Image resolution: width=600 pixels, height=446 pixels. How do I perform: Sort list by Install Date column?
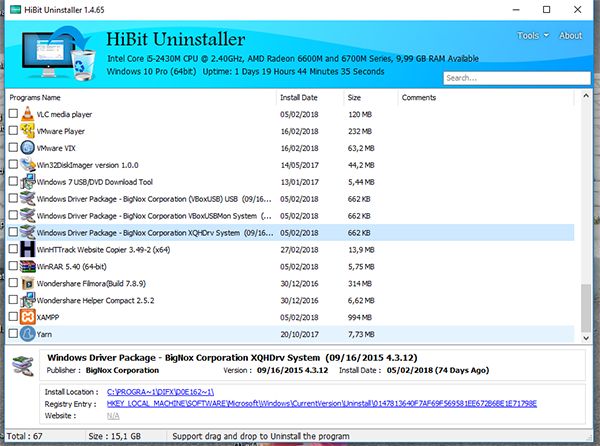tap(298, 98)
